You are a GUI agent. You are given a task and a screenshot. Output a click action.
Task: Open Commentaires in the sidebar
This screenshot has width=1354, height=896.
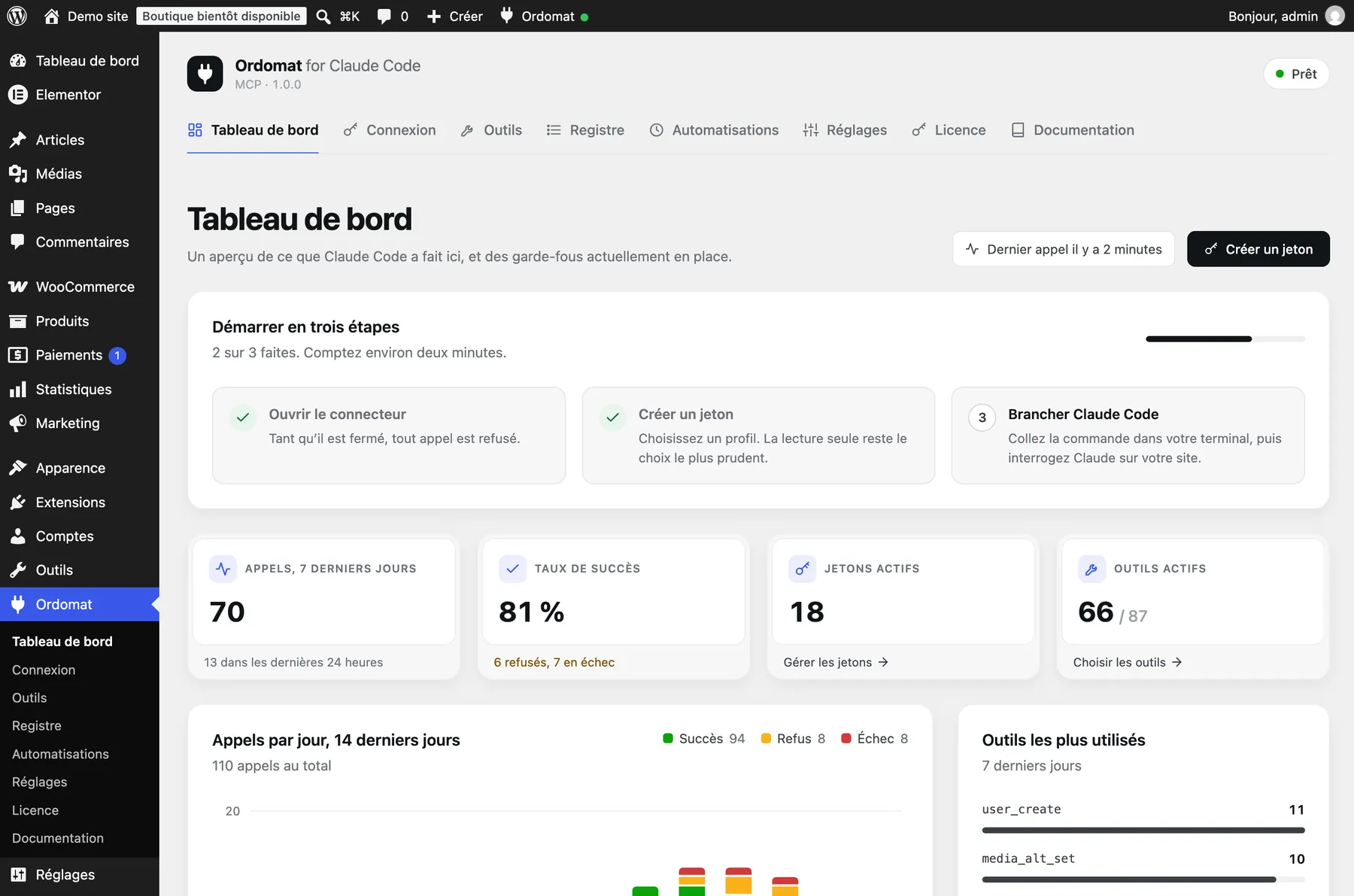[80, 242]
